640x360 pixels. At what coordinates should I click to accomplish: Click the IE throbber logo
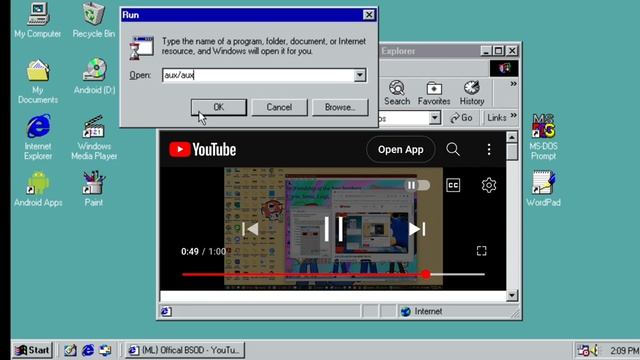click(504, 68)
